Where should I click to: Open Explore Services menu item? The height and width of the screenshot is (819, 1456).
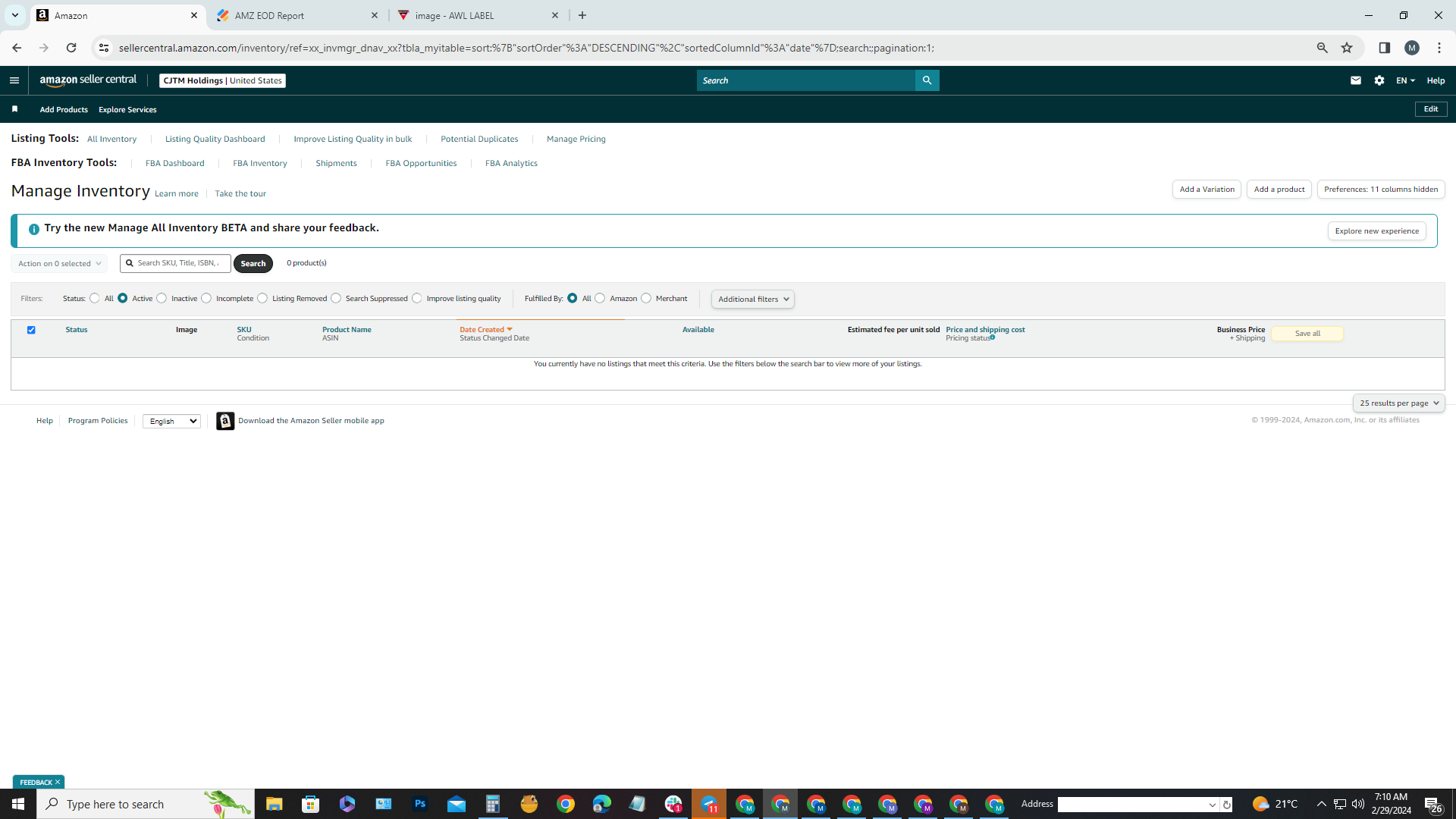(x=127, y=109)
